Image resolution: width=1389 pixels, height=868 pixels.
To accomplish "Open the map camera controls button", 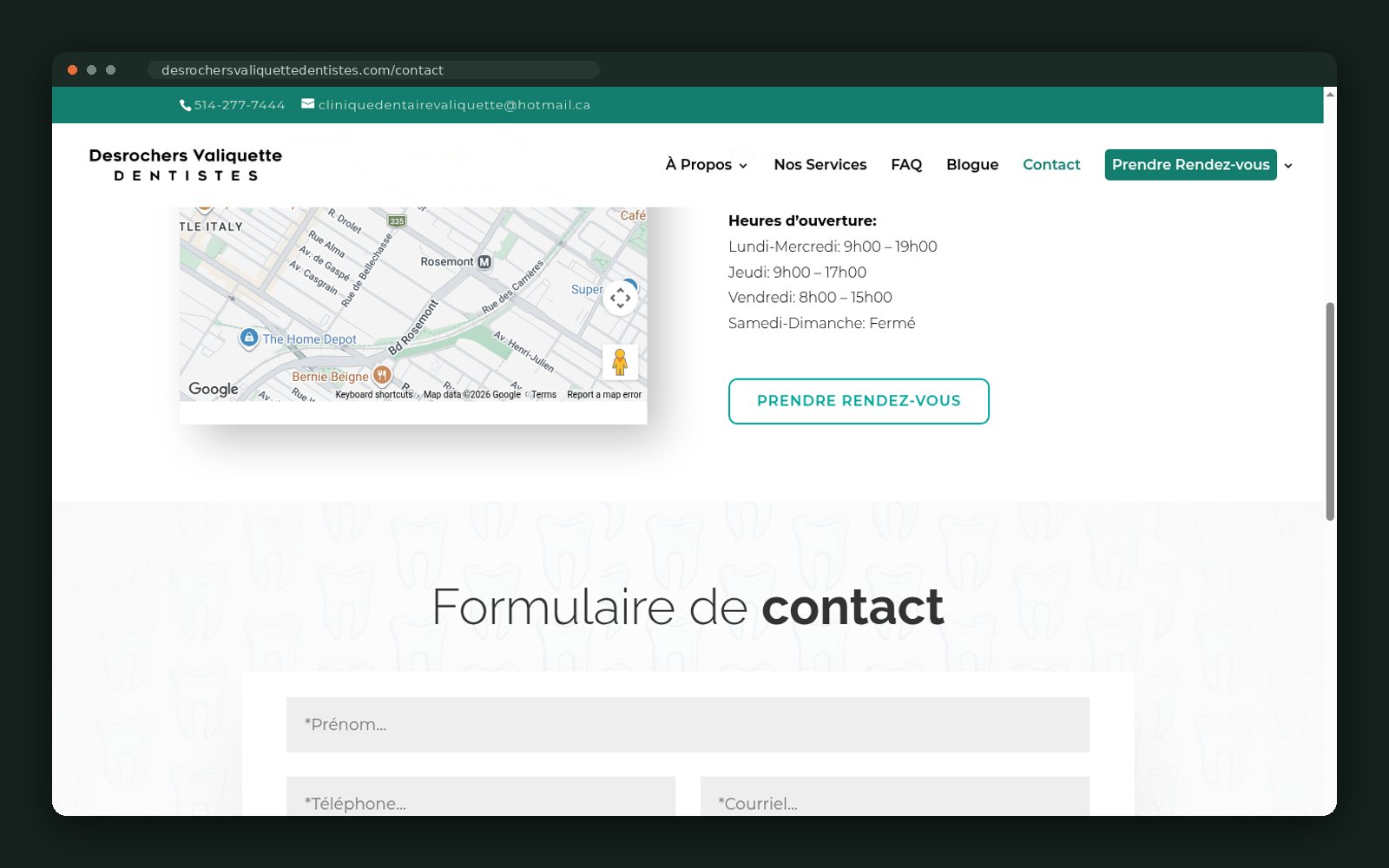I will tap(620, 298).
